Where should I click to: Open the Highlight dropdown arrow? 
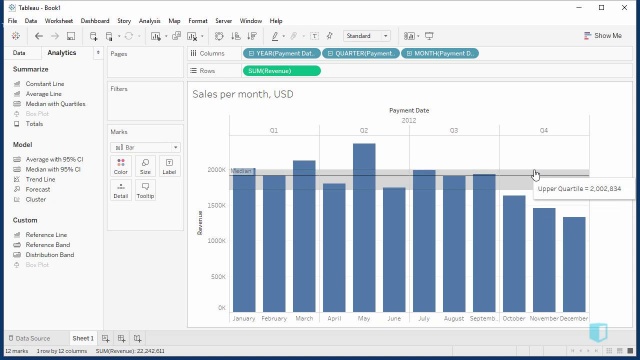tap(284, 36)
